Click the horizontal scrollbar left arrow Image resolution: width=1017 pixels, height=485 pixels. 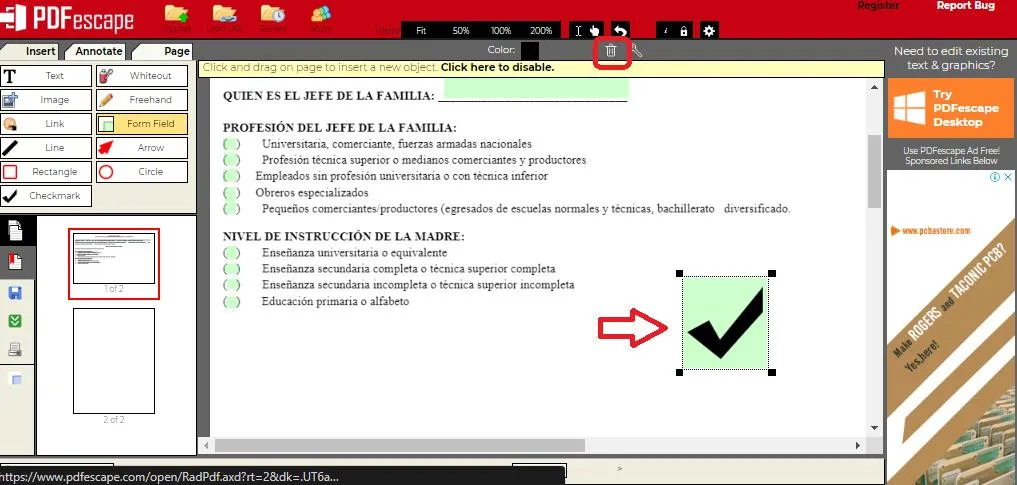(x=207, y=445)
